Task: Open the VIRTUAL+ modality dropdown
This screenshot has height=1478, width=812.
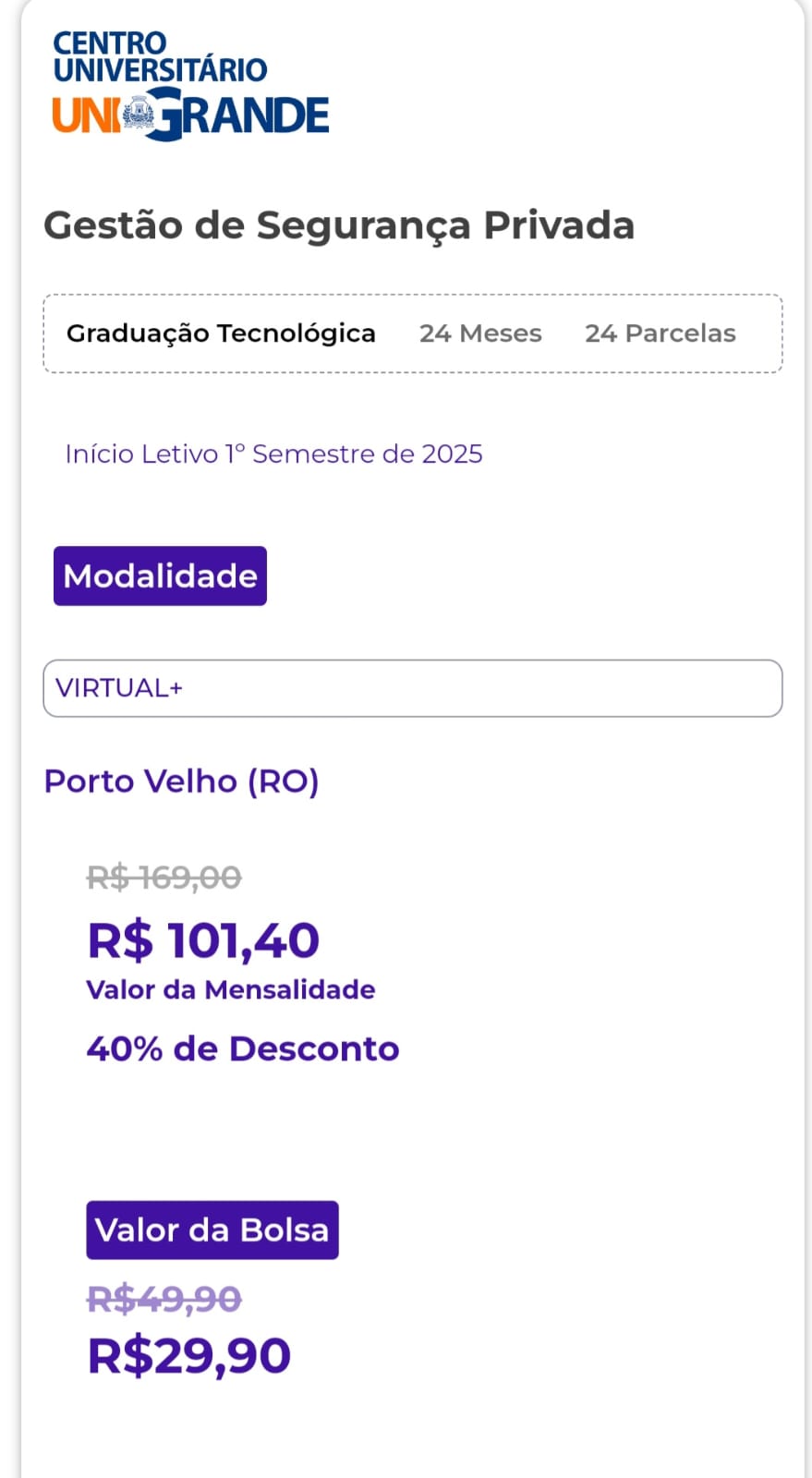Action: [x=413, y=688]
